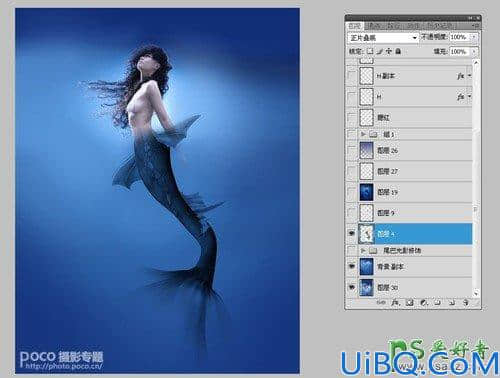
Task: Select the 图层 19 layer thumbnail
Action: pyautogui.click(x=367, y=192)
